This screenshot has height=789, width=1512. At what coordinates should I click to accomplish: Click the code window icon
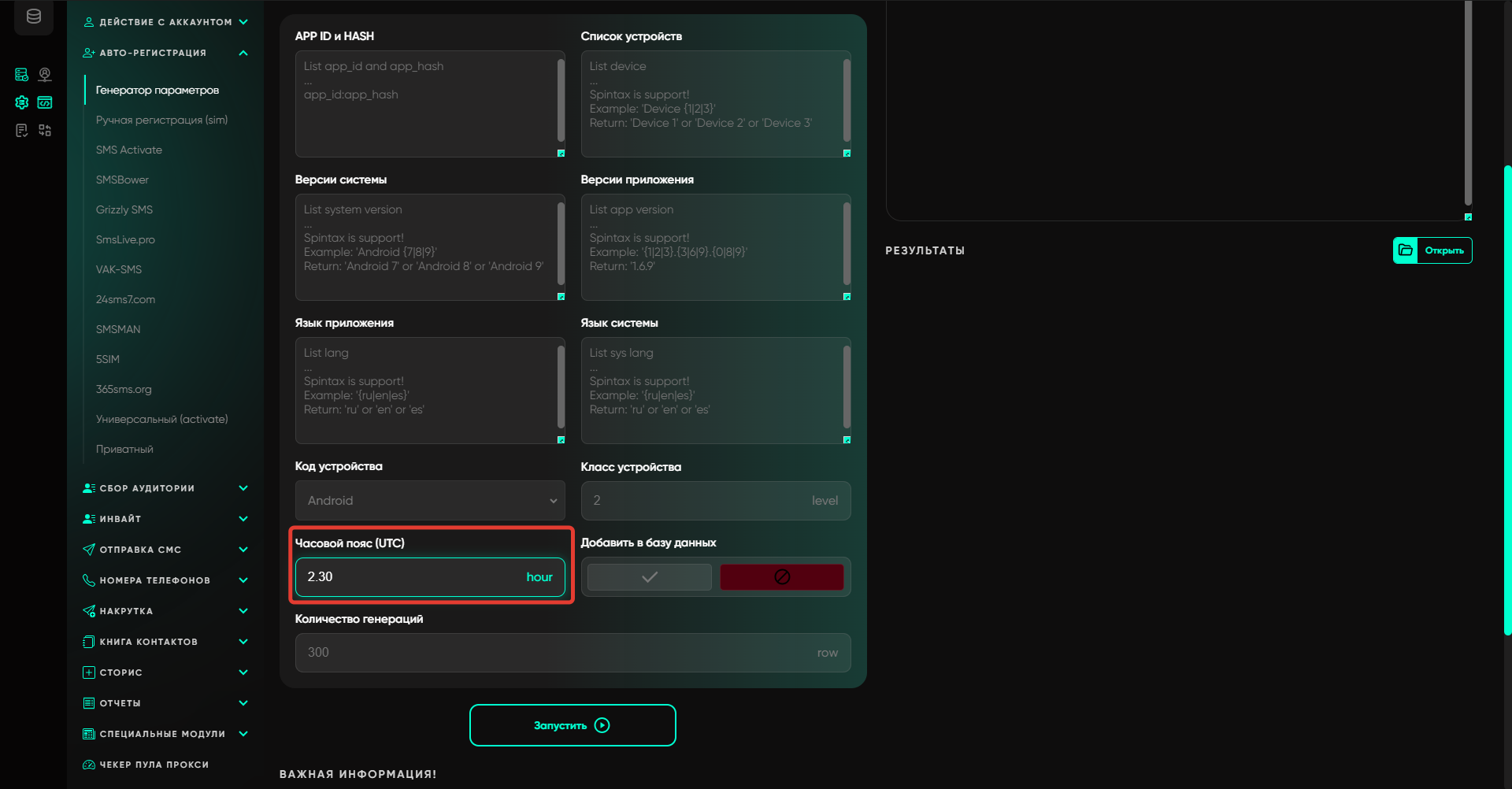[45, 102]
